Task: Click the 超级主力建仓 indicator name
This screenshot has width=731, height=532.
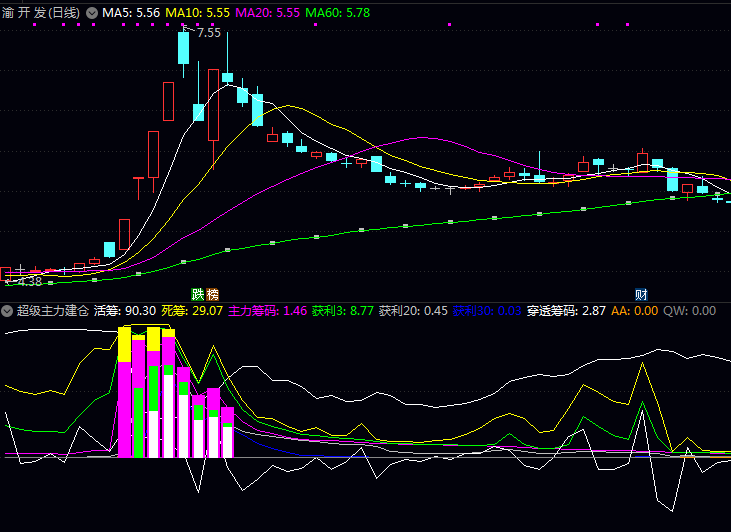Action: click(52, 311)
